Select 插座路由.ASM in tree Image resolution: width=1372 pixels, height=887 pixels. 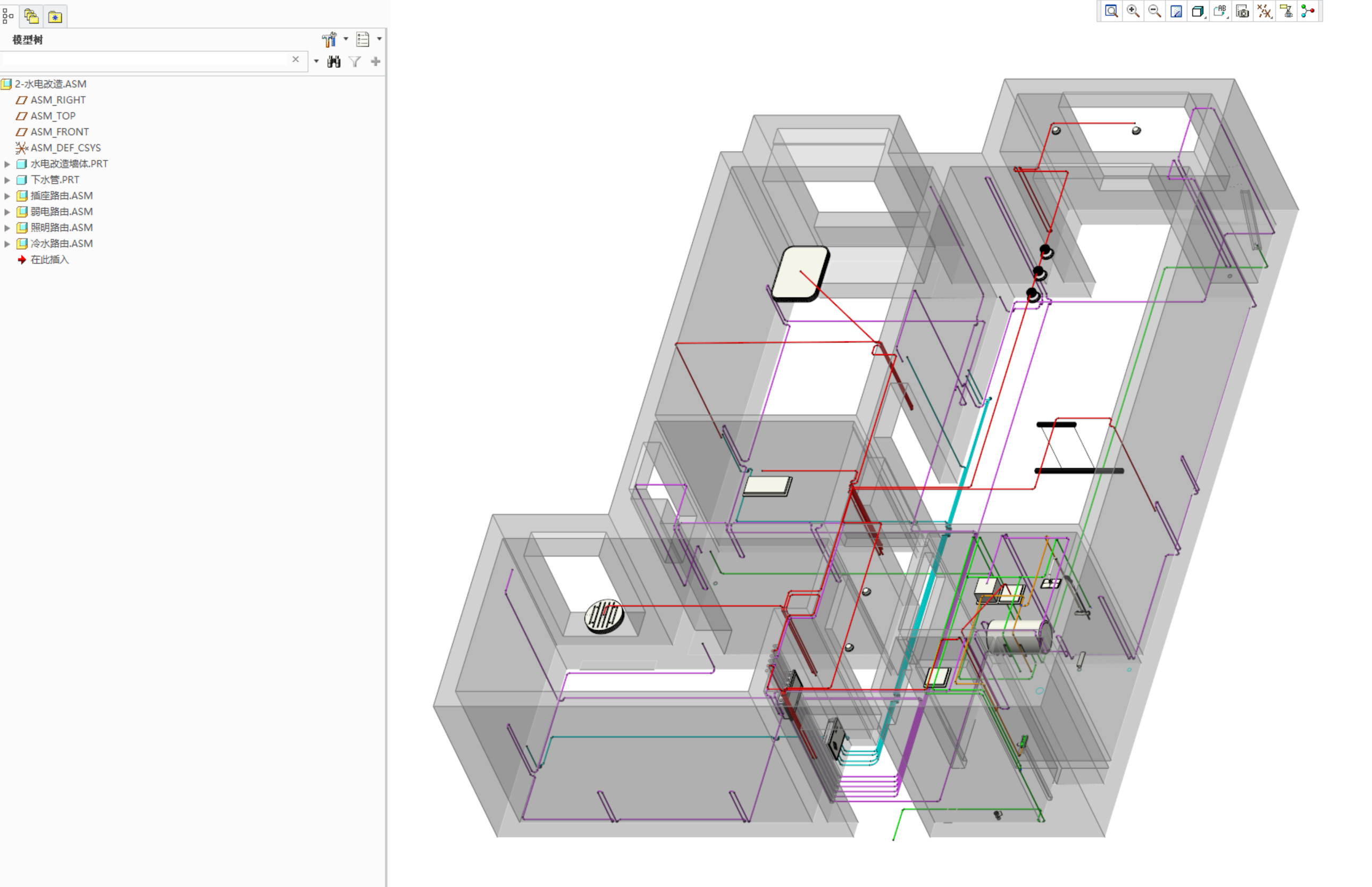61,196
